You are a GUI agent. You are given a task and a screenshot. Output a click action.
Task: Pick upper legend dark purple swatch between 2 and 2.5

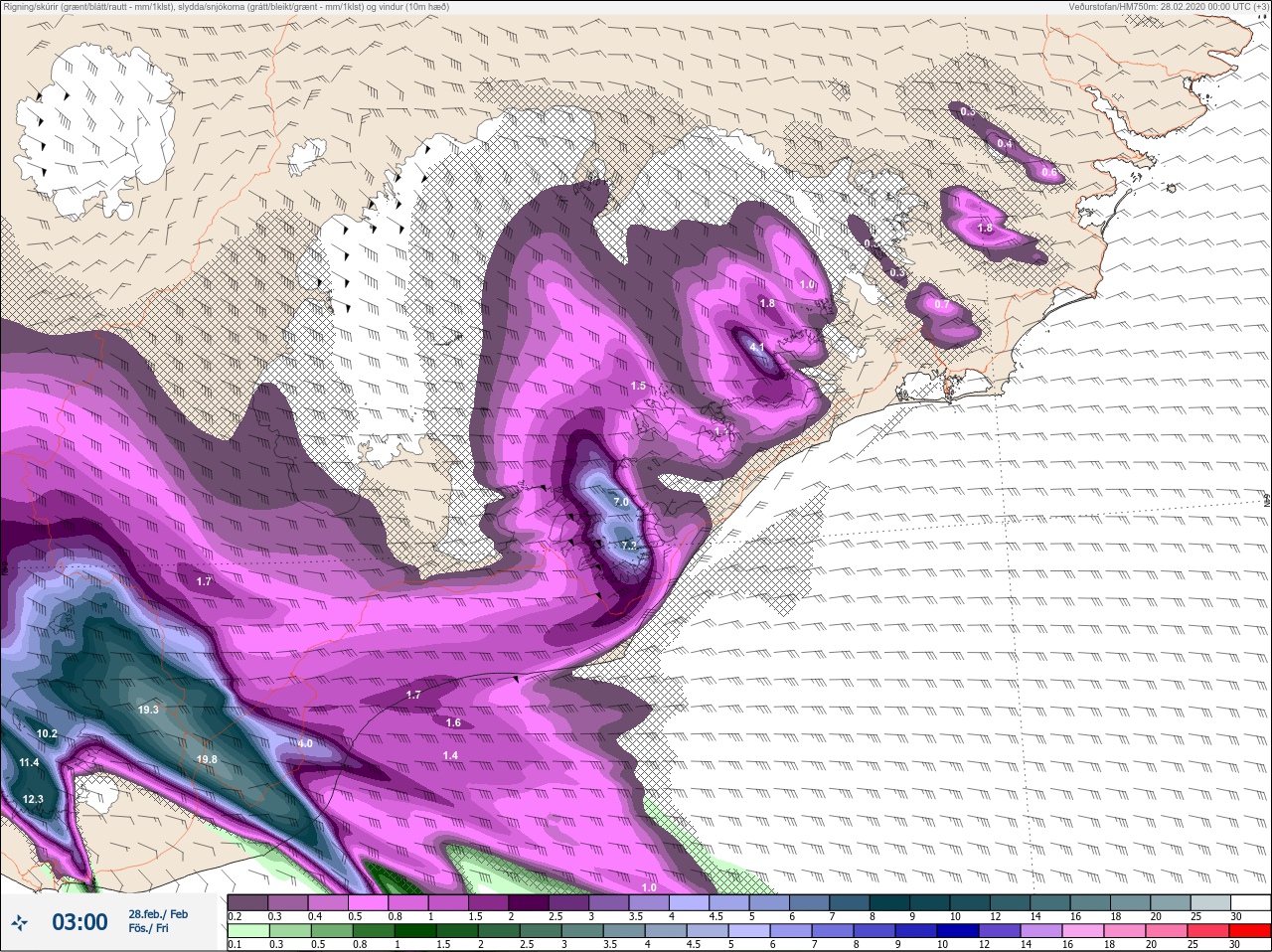pos(531,902)
